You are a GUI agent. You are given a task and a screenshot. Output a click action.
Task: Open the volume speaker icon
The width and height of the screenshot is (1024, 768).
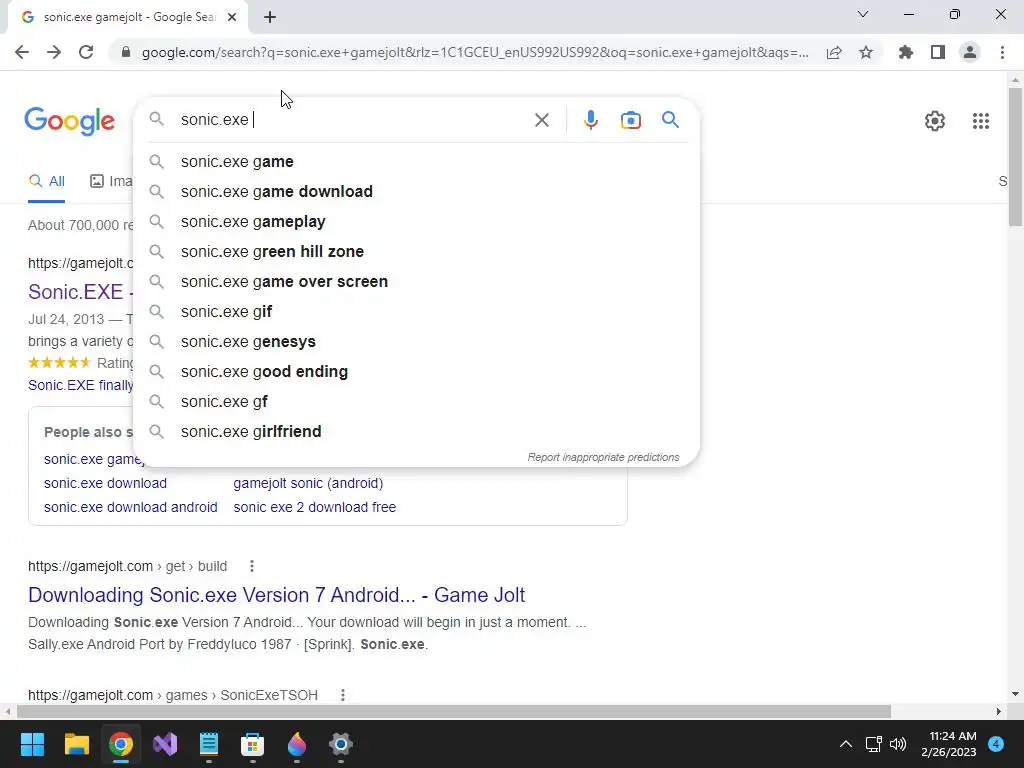[899, 744]
